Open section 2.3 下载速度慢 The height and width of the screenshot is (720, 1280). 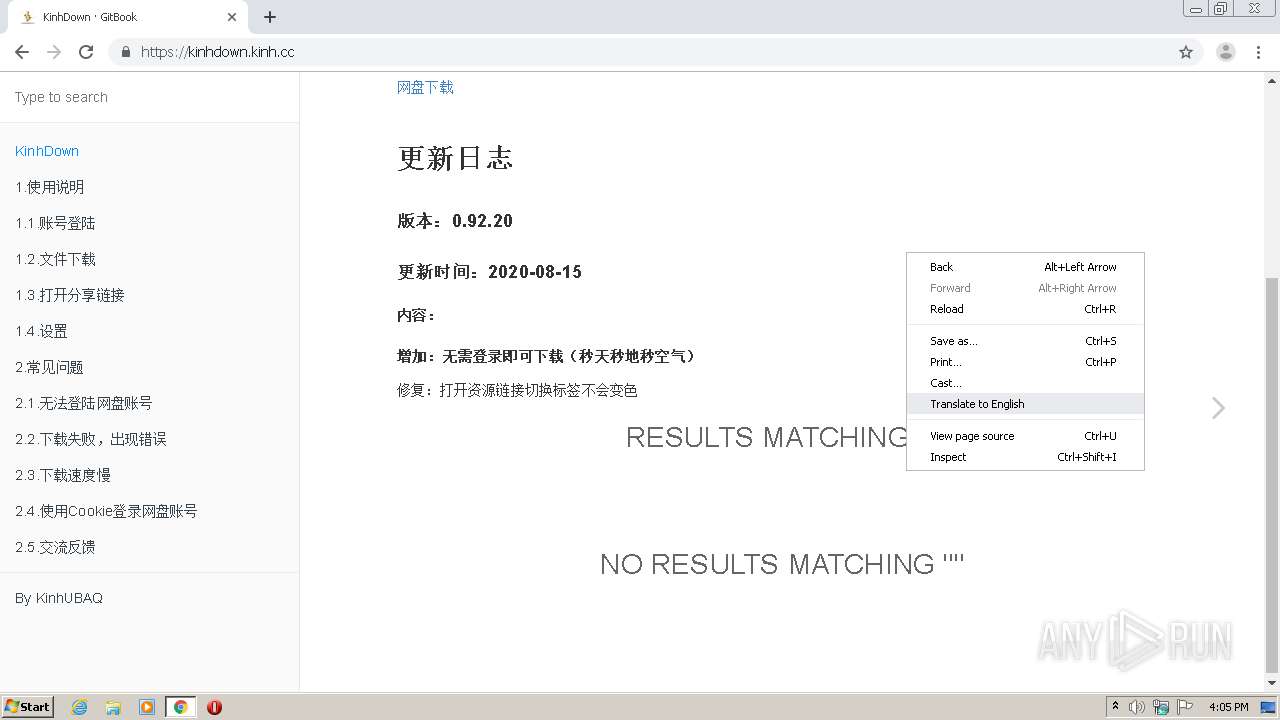click(x=63, y=475)
